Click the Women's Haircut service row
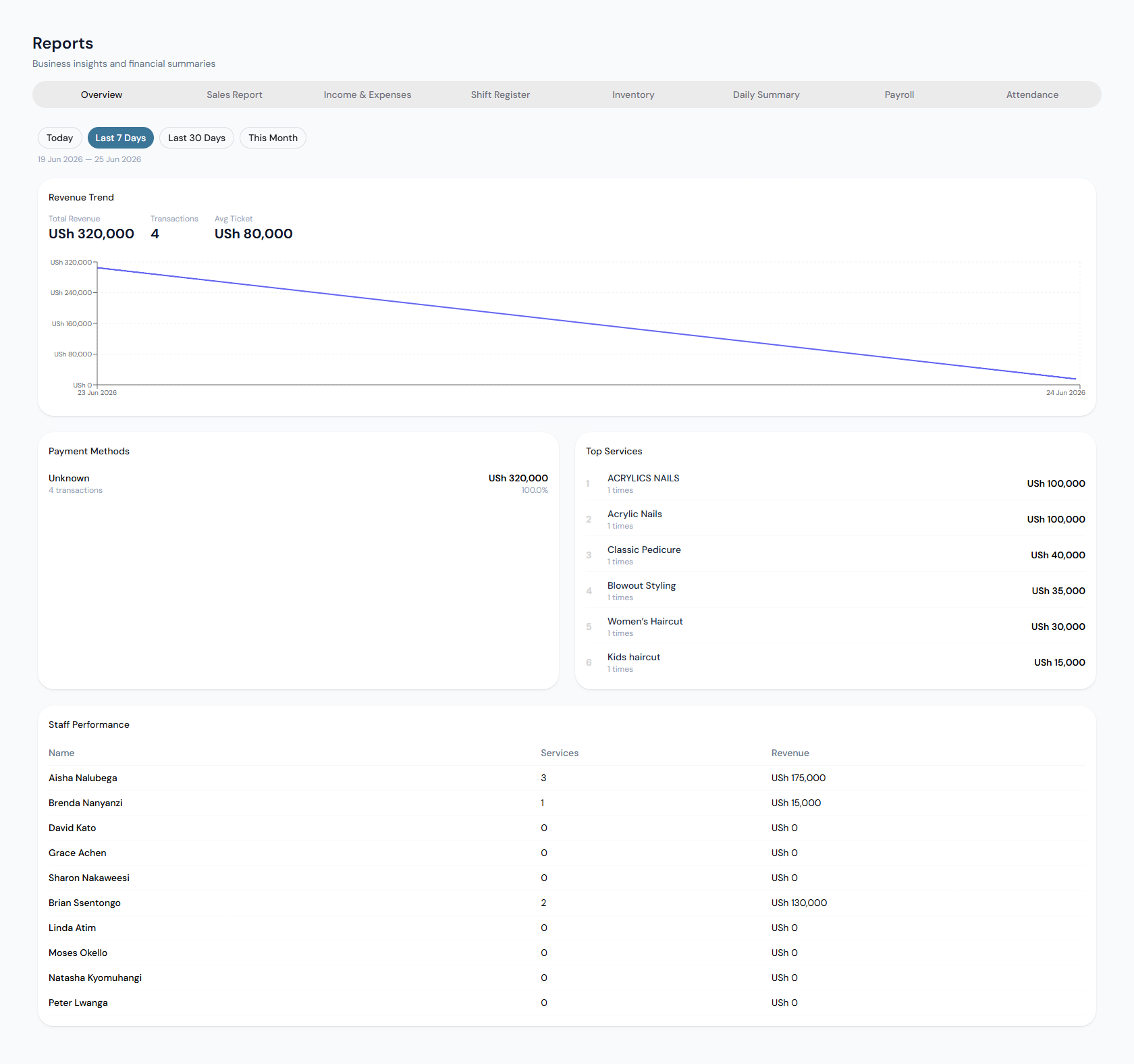The height and width of the screenshot is (1064, 1134). click(836, 627)
